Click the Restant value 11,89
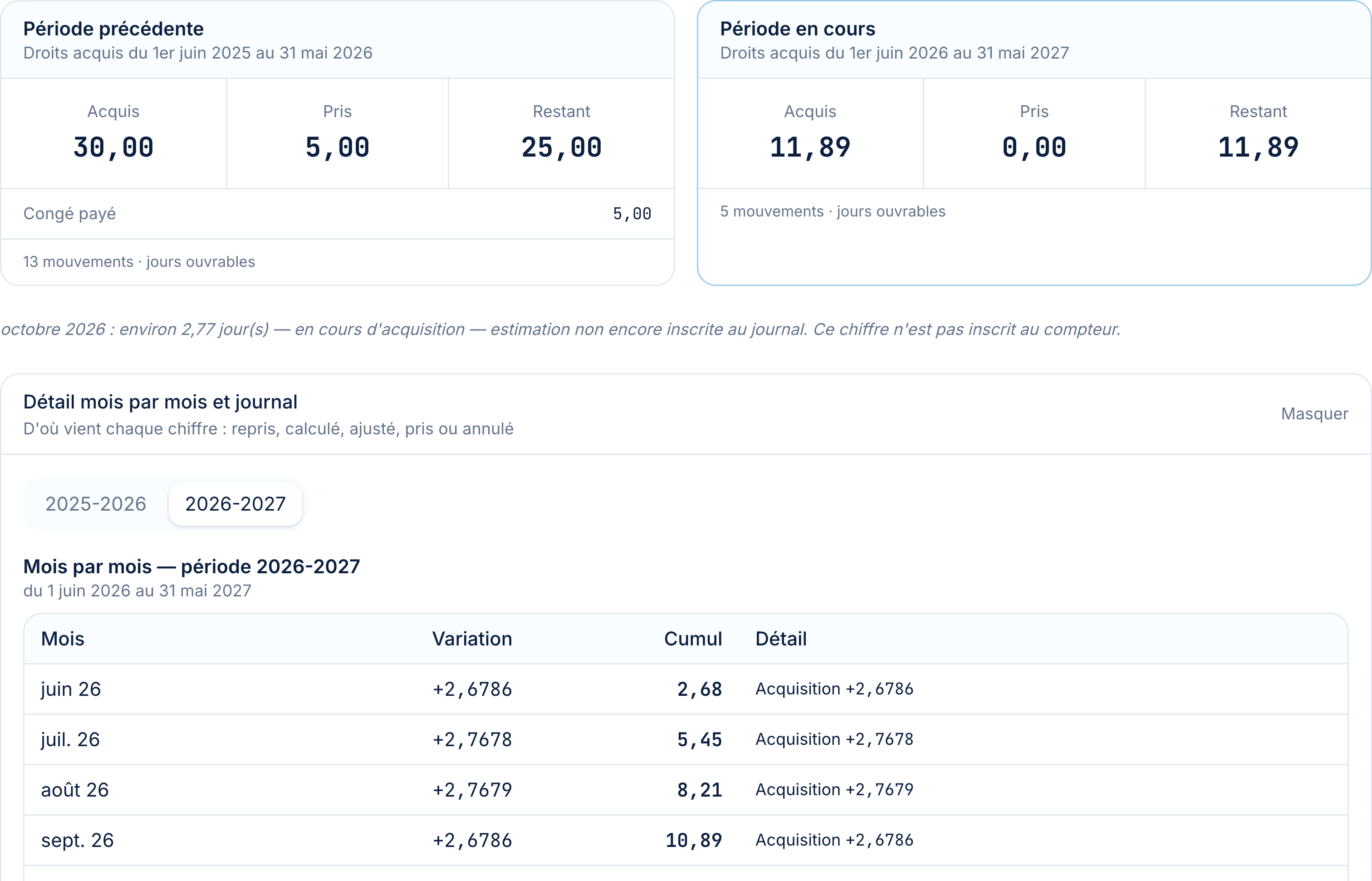Screen dimensions: 1372x881 1258,148
